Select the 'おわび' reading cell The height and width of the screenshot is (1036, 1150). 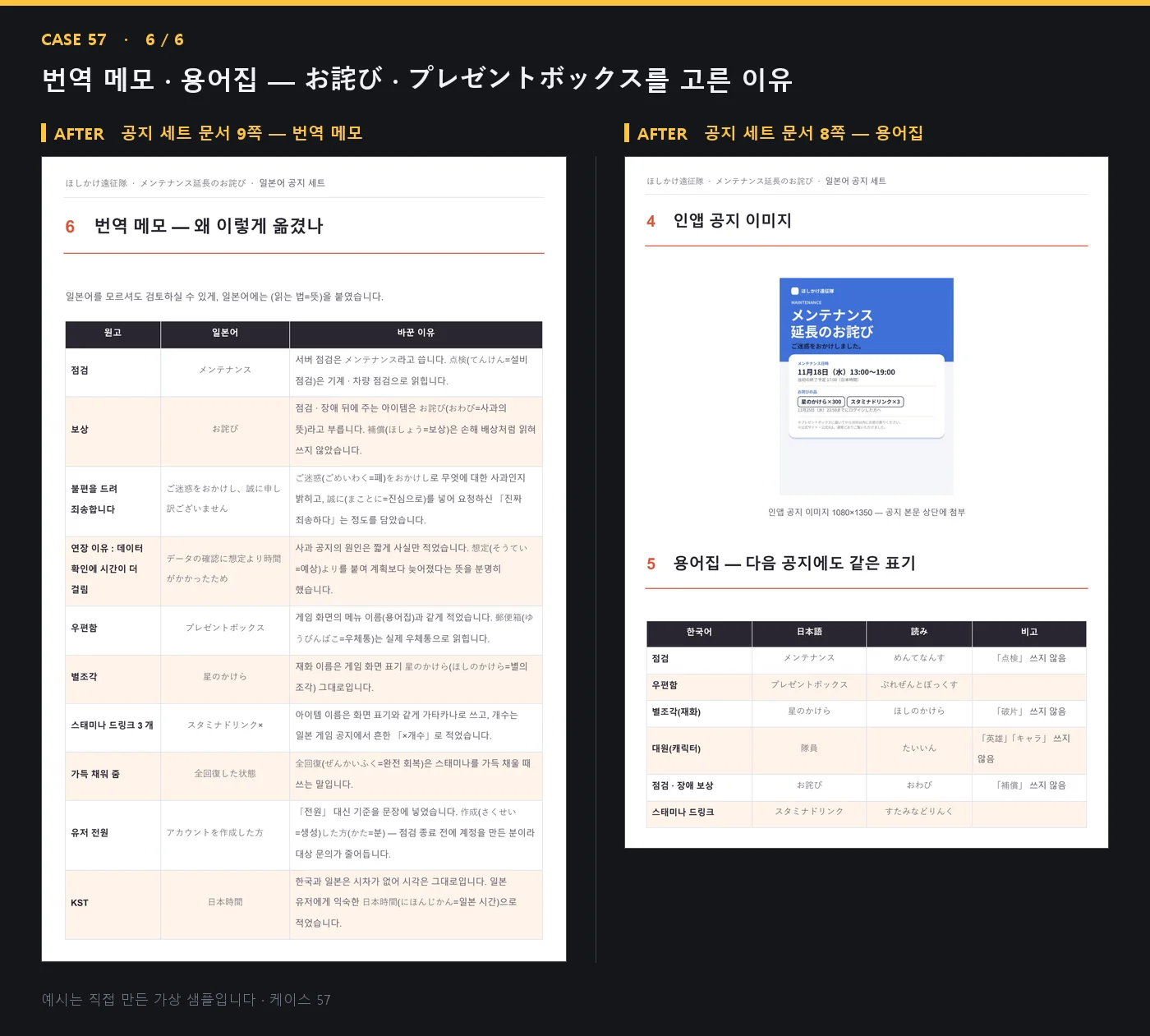pos(919,786)
